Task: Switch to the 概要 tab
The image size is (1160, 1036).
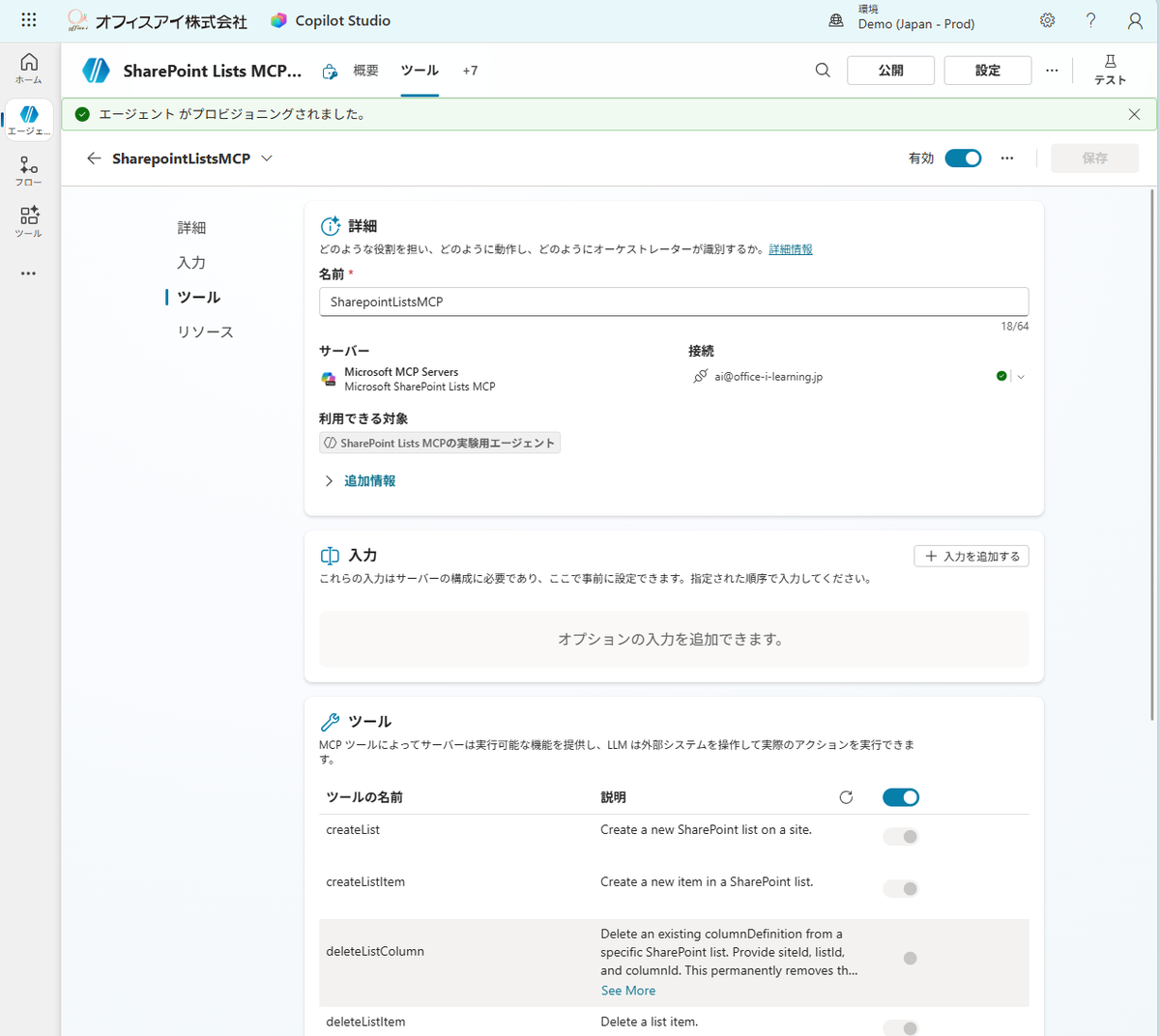Action: [x=365, y=71]
